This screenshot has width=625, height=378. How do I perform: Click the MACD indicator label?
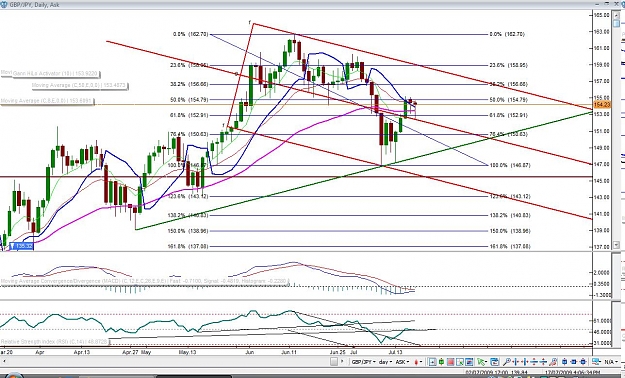point(145,281)
